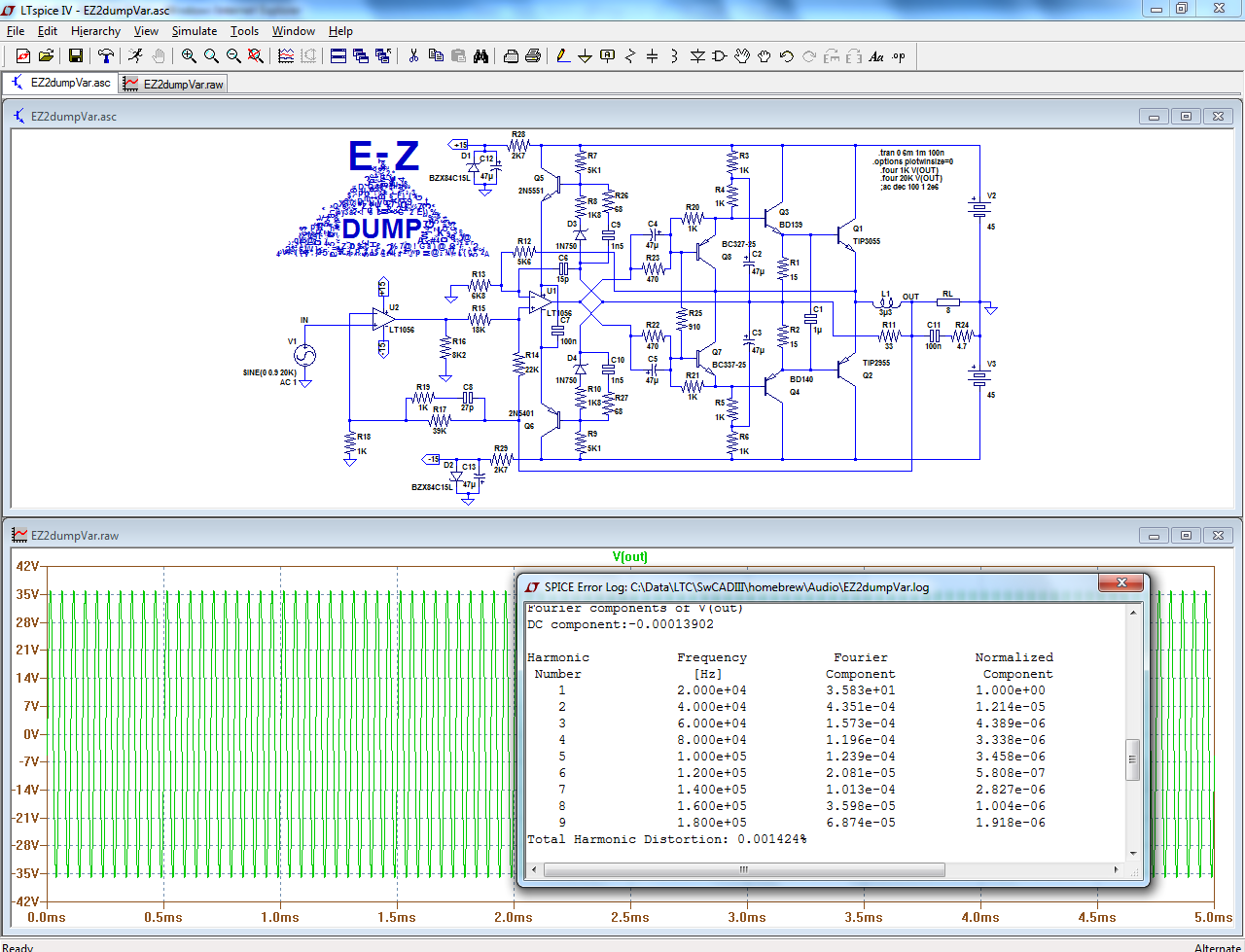Image resolution: width=1245 pixels, height=952 pixels.
Task: Click the 3.583e+01 Fourier component value
Action: [860, 690]
